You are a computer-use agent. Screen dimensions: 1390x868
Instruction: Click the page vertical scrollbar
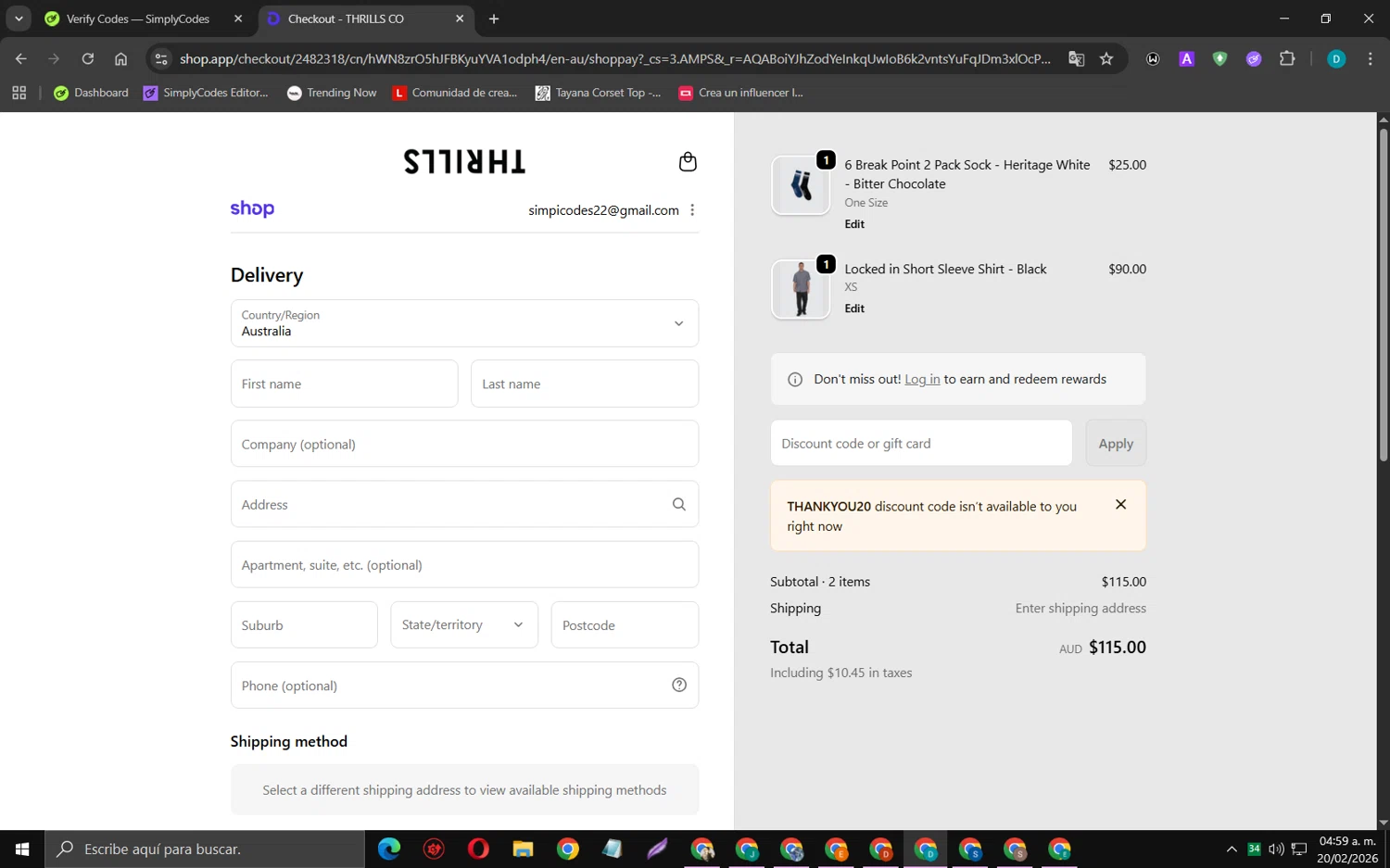(x=1384, y=295)
